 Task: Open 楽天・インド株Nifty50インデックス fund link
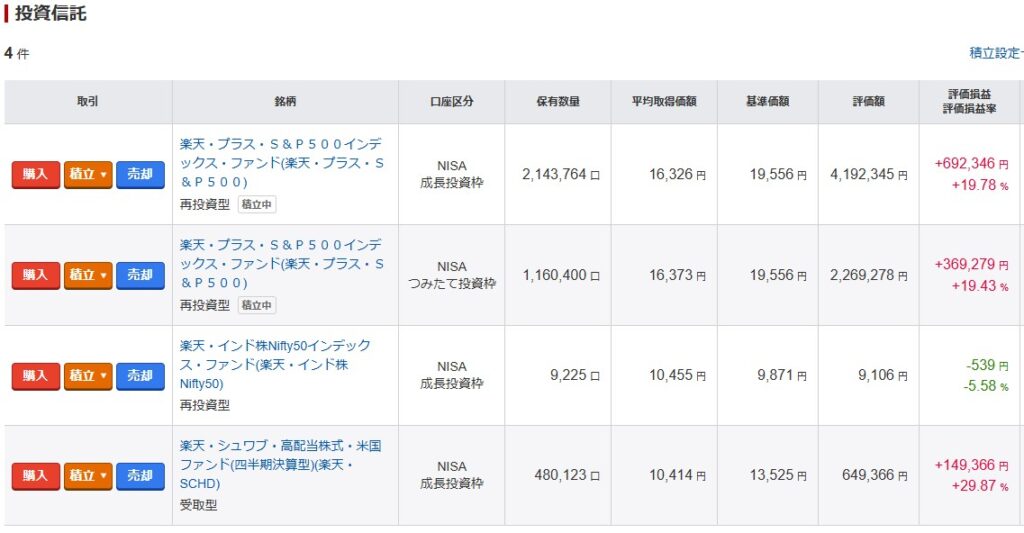pos(275,364)
